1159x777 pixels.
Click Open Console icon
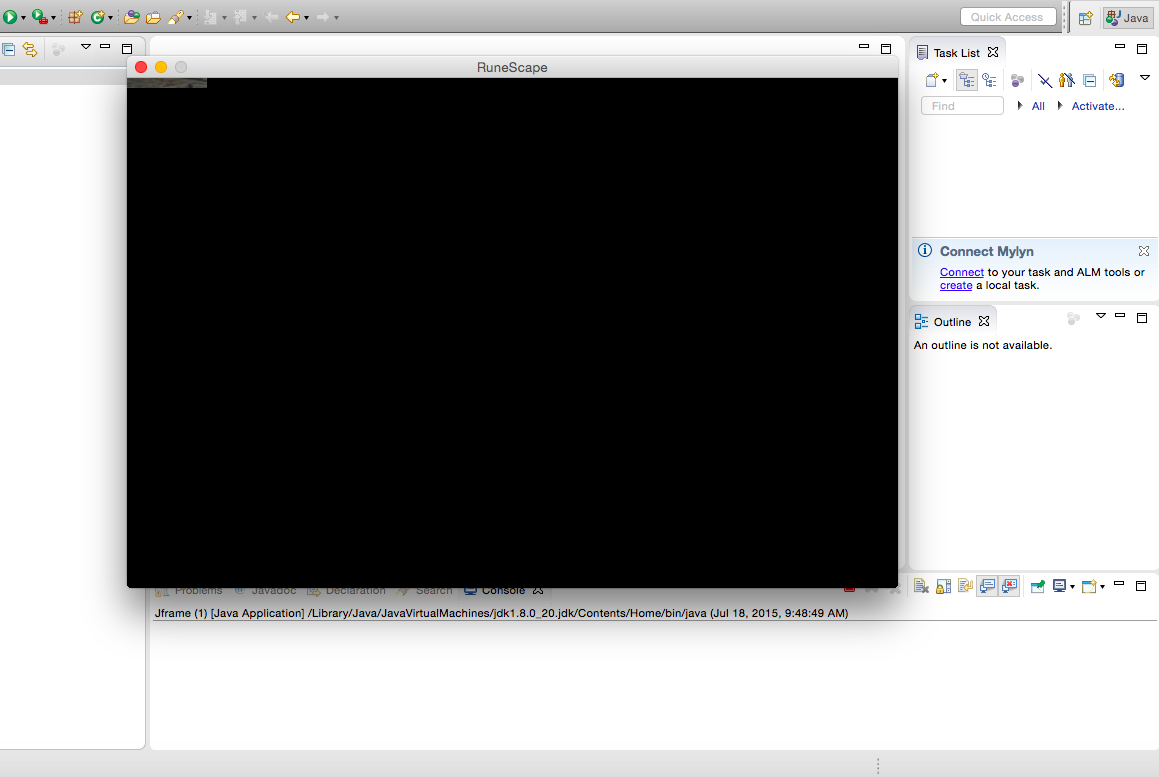[x=1089, y=586]
